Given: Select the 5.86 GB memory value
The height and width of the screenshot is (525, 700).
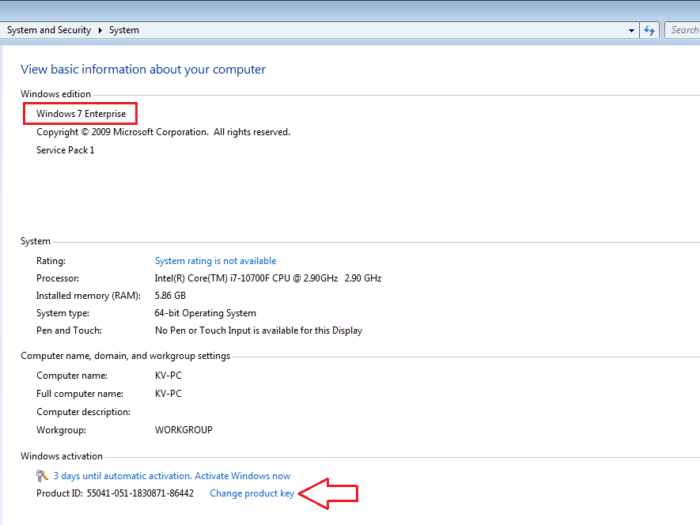Looking at the screenshot, I should 170,296.
